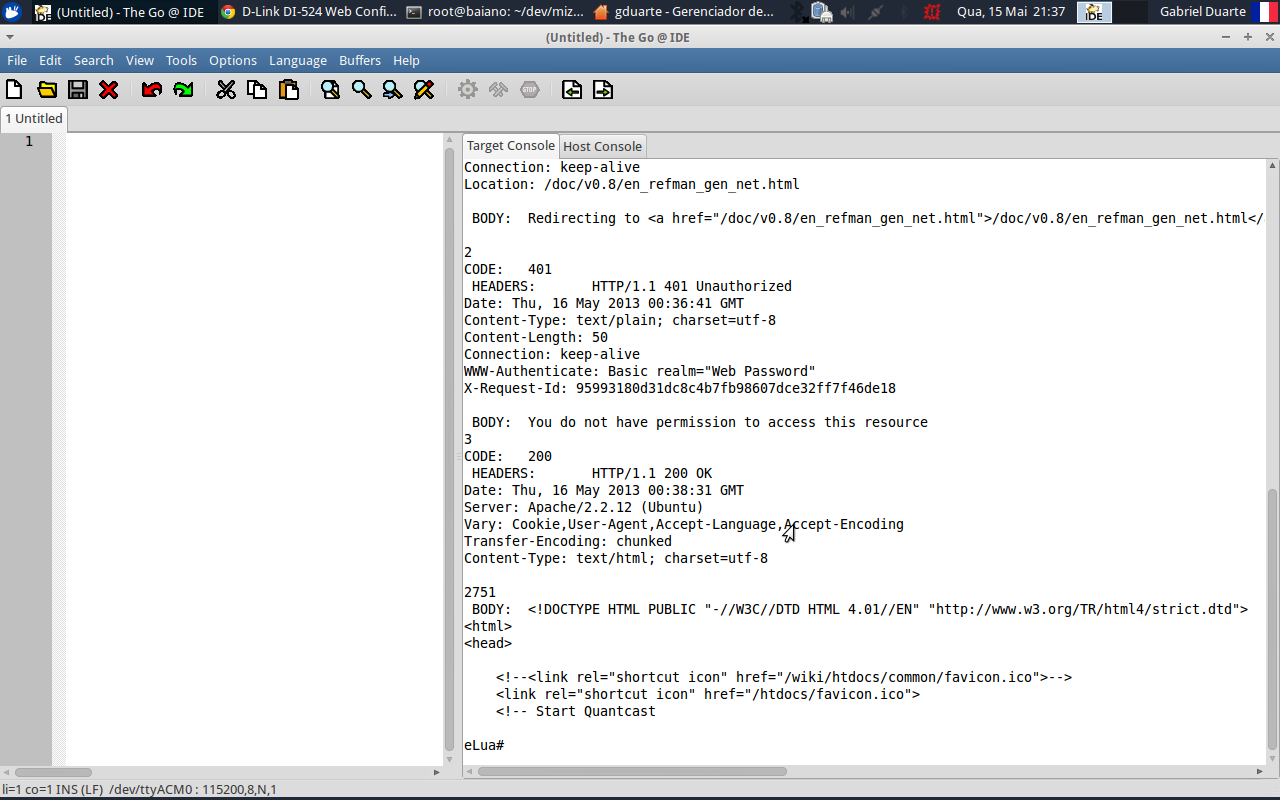This screenshot has width=1280, height=800.
Task: Switch to the D-Link DI-524 taskbar window
Action: pos(308,12)
